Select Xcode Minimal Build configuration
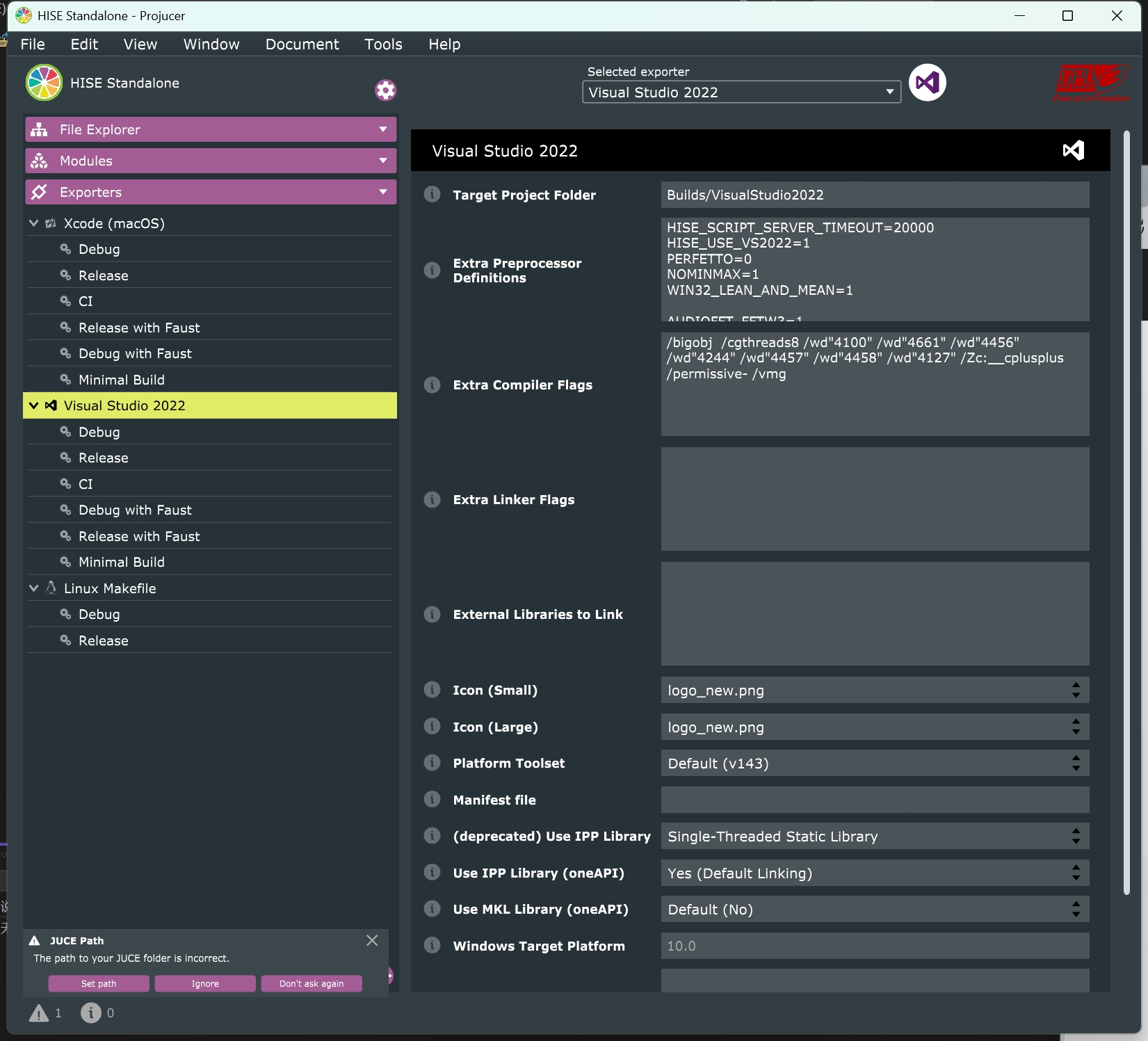The width and height of the screenshot is (1148, 1041). 210,380
